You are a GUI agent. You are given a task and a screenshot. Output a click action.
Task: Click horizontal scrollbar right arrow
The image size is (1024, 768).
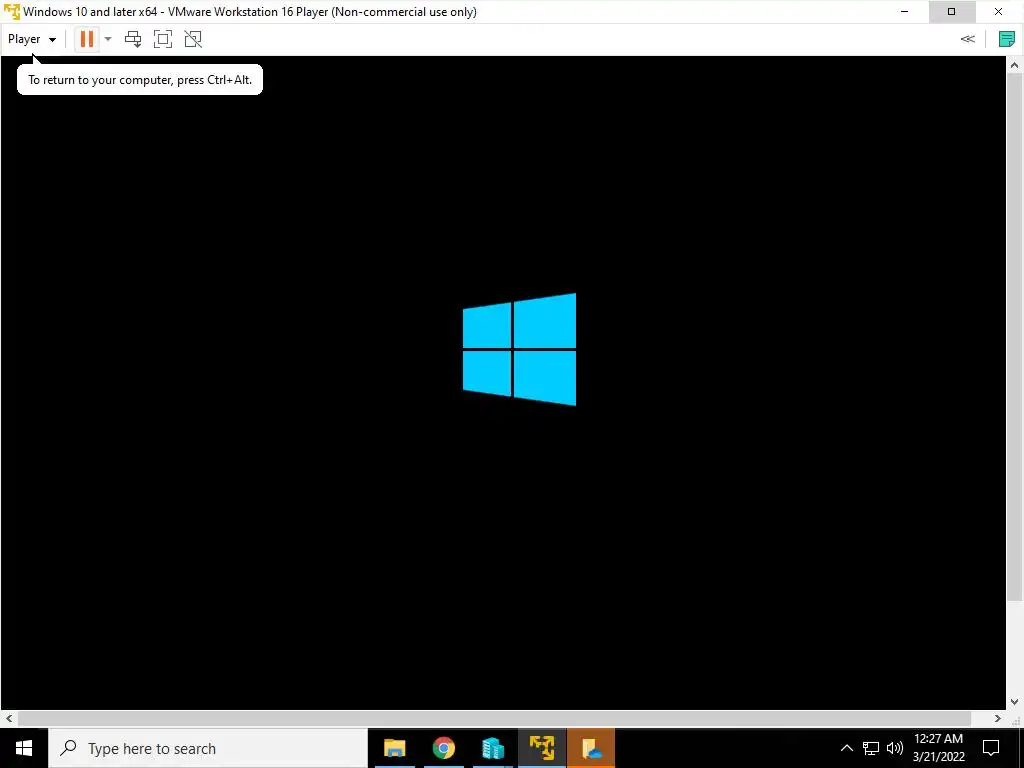pyautogui.click(x=998, y=718)
